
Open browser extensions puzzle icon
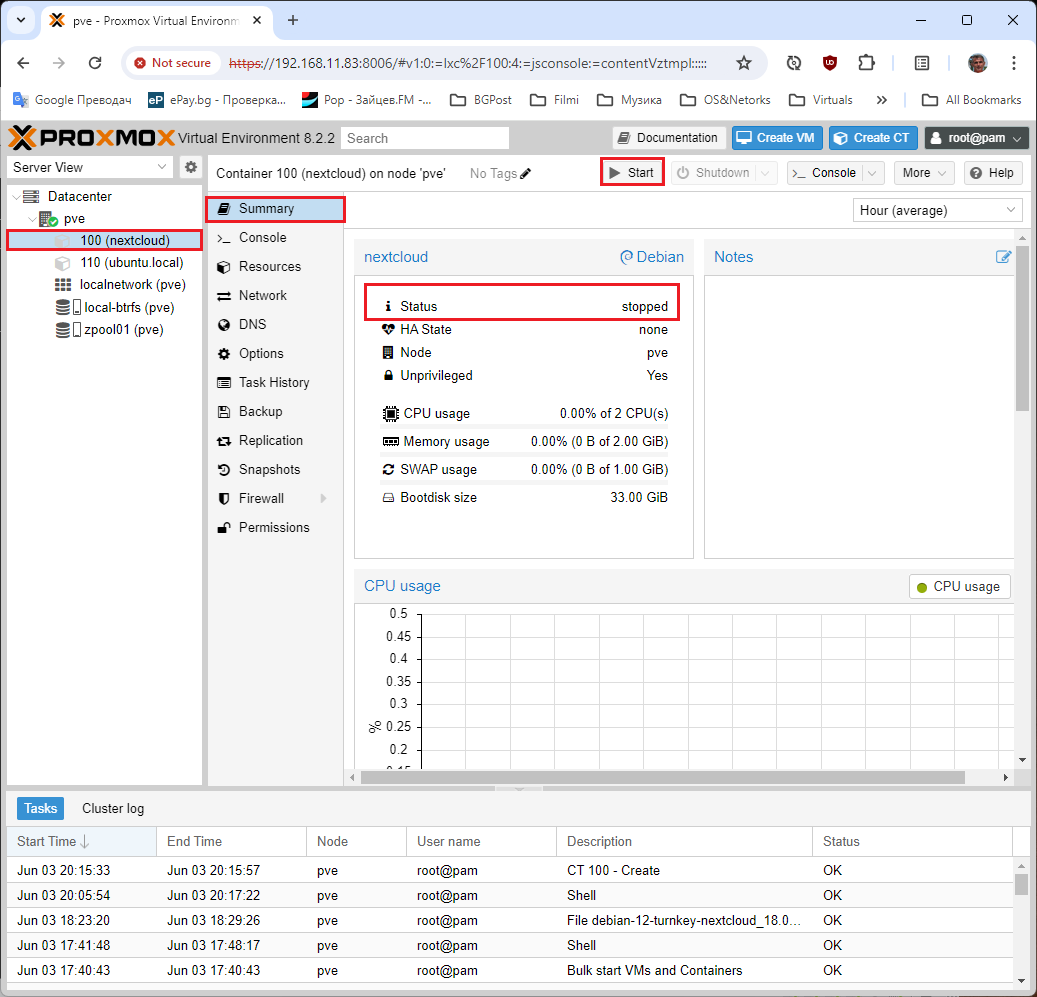click(x=866, y=63)
